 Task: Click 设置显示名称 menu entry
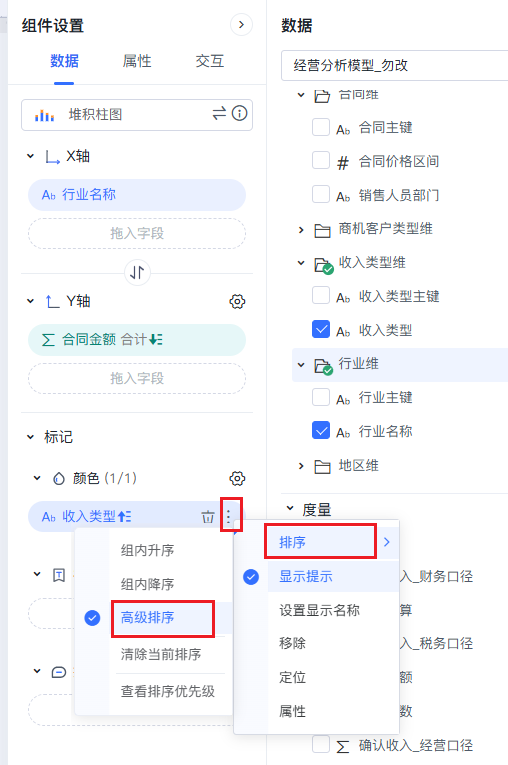319,610
